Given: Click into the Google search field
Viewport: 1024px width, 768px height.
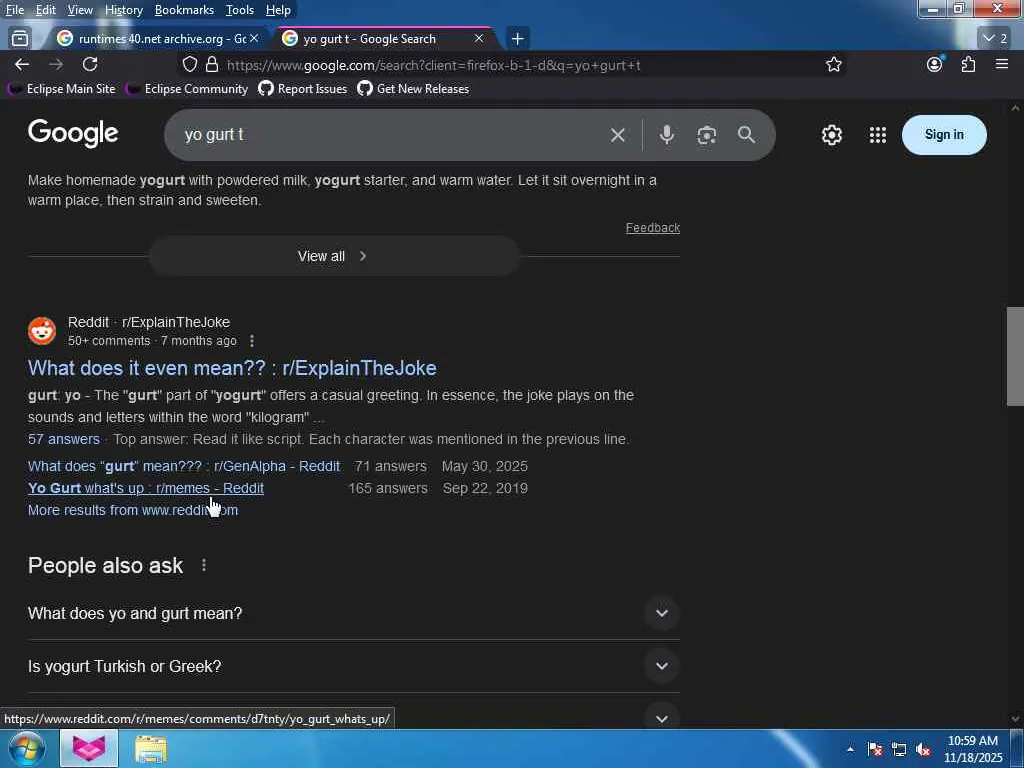Looking at the screenshot, I should click(392, 135).
